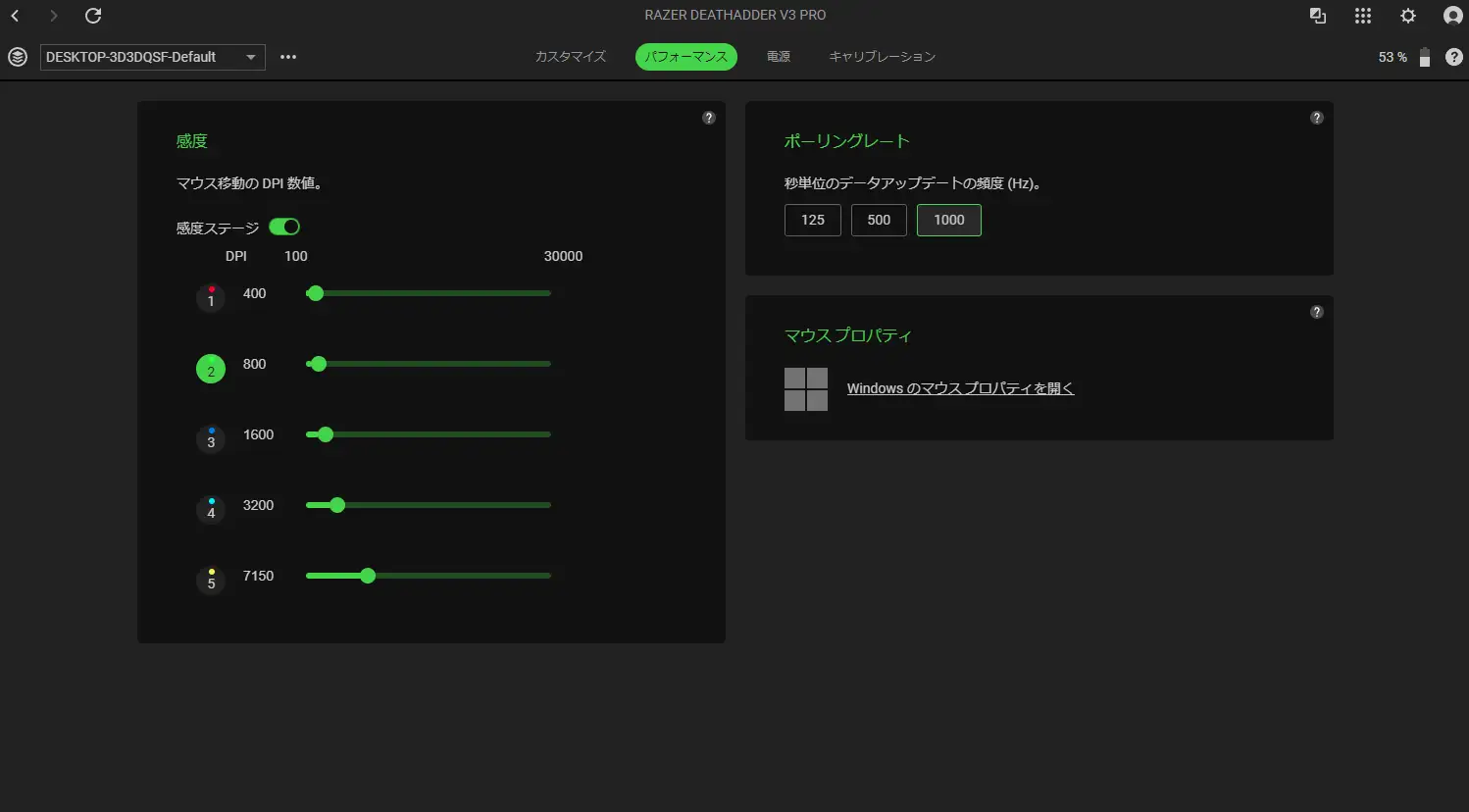Image resolution: width=1469 pixels, height=812 pixels.
Task: Click the RAZER DEATHADDER V3 PRO title
Action: point(735,16)
